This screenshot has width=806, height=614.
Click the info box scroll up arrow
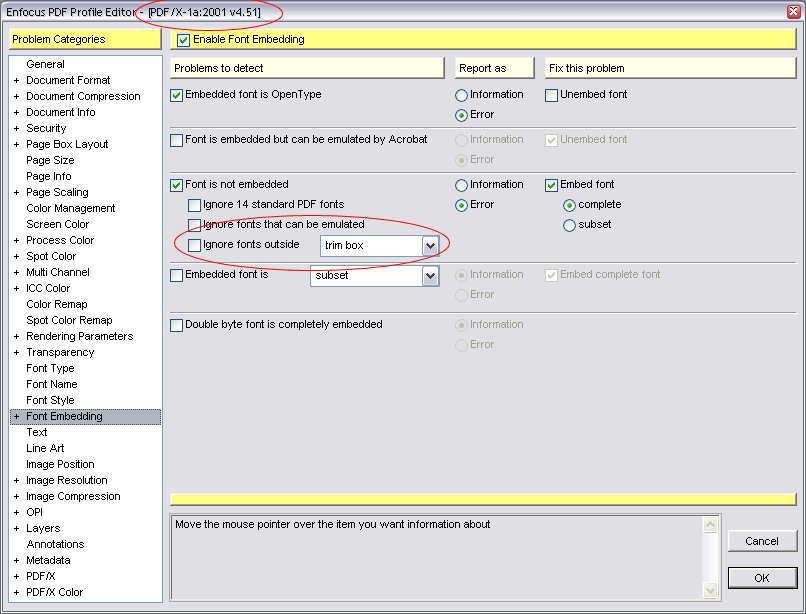[710, 524]
